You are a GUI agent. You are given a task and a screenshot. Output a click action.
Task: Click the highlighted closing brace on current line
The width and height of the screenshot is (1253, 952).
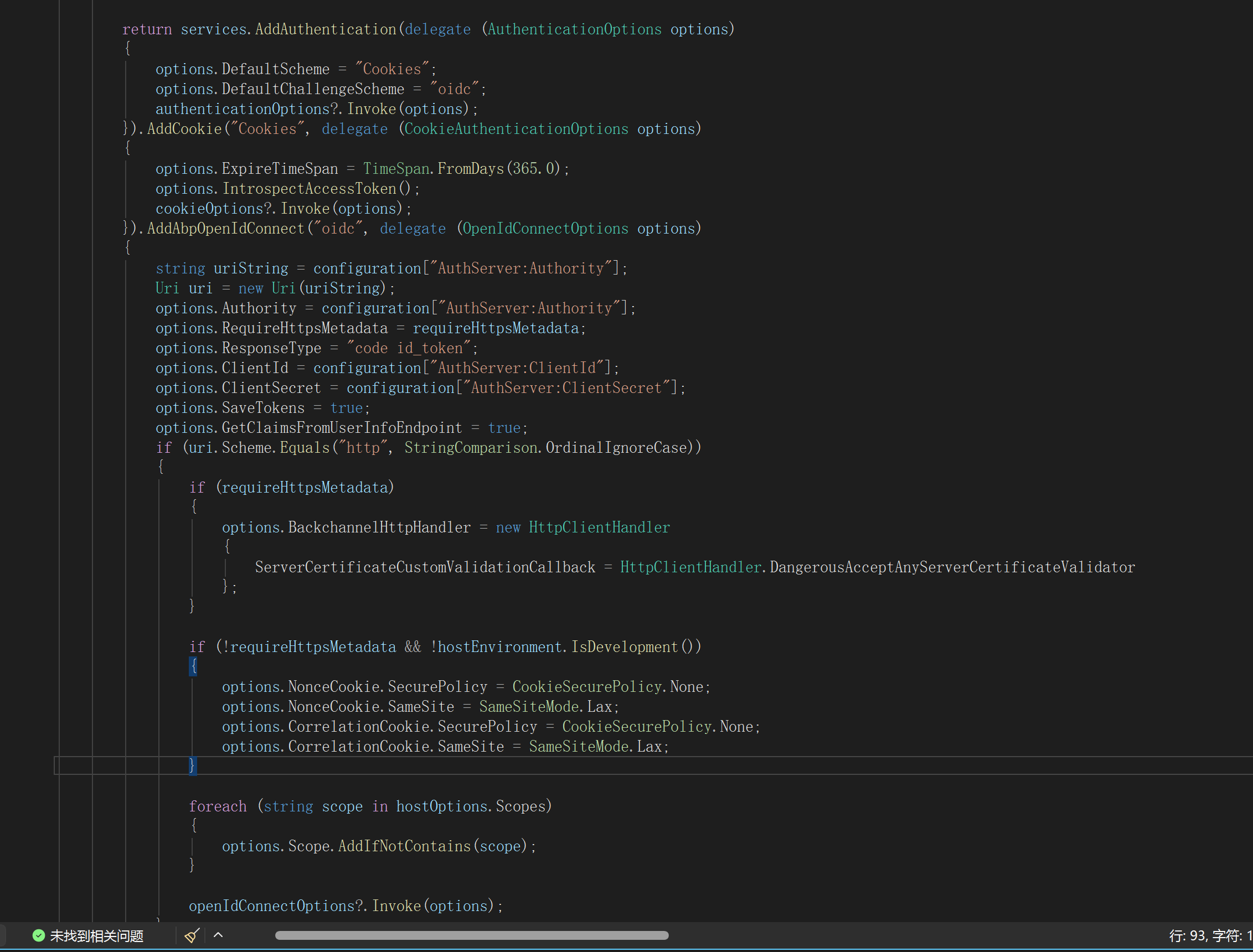[192, 765]
